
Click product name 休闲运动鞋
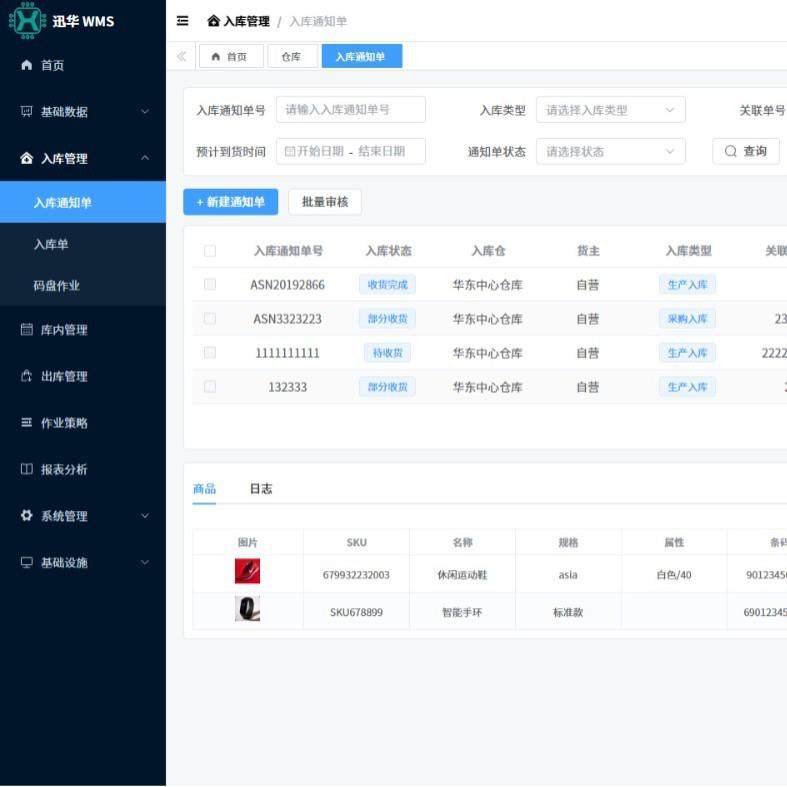point(462,575)
